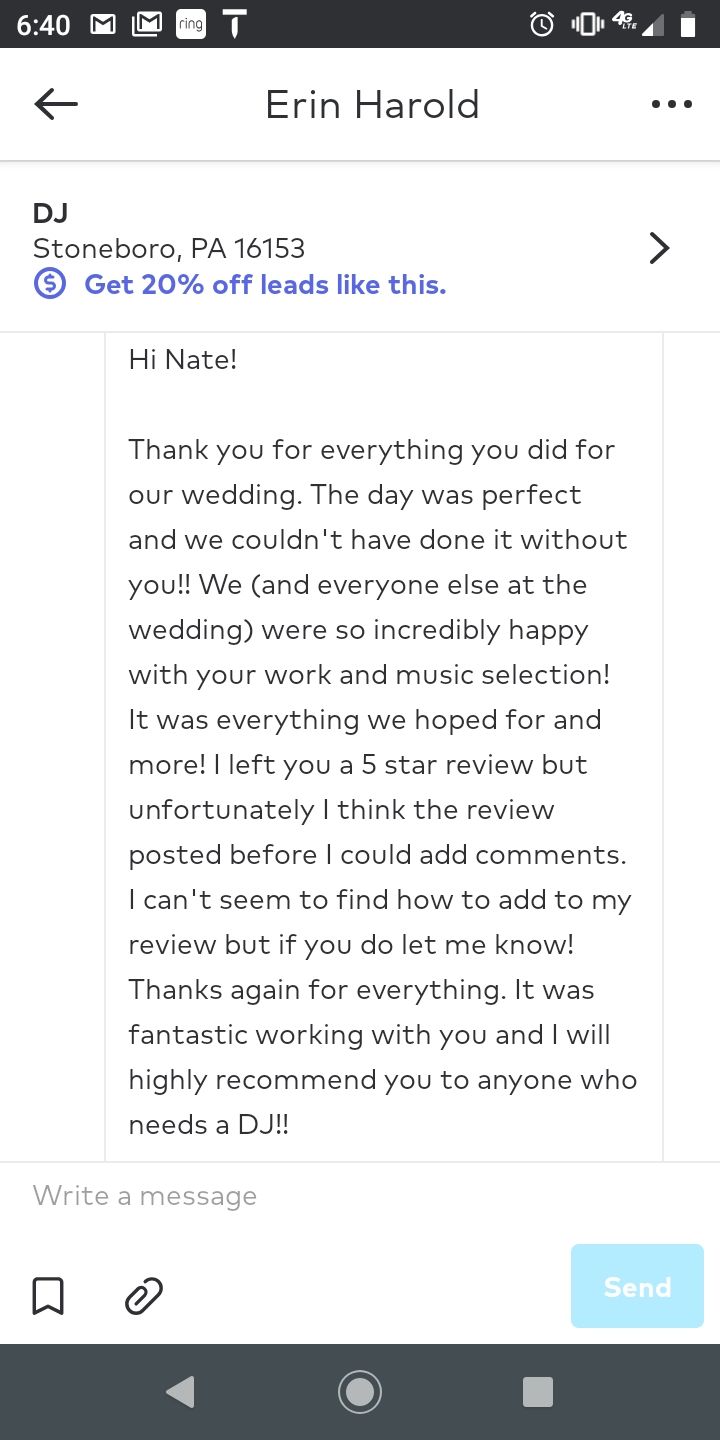Open Gmail notification in status bar
Screen dimensions: 720x1440
pos(103,25)
